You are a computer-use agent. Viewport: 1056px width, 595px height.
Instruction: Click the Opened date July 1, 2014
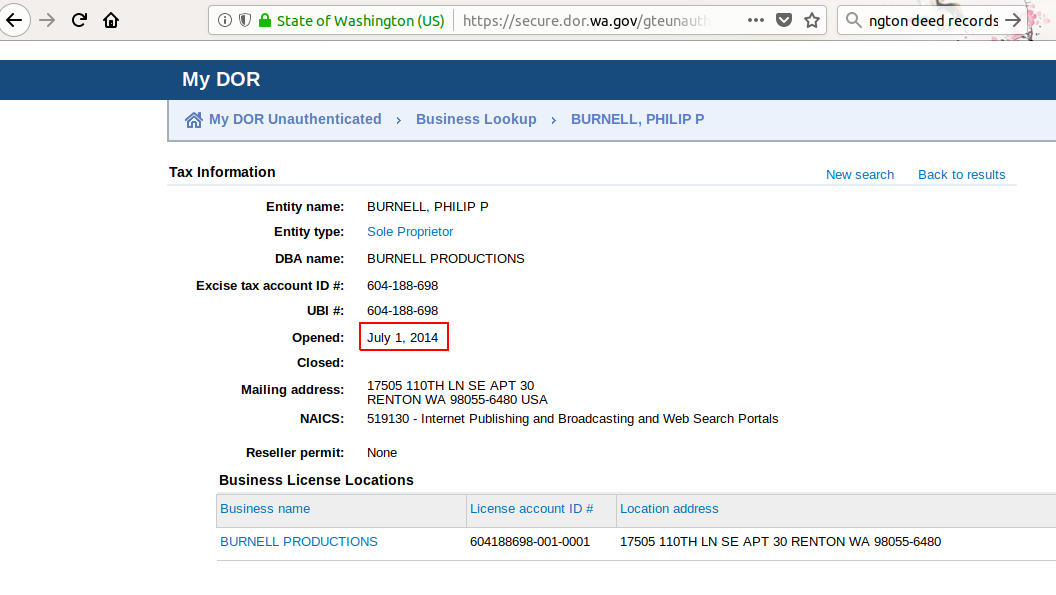coord(403,338)
